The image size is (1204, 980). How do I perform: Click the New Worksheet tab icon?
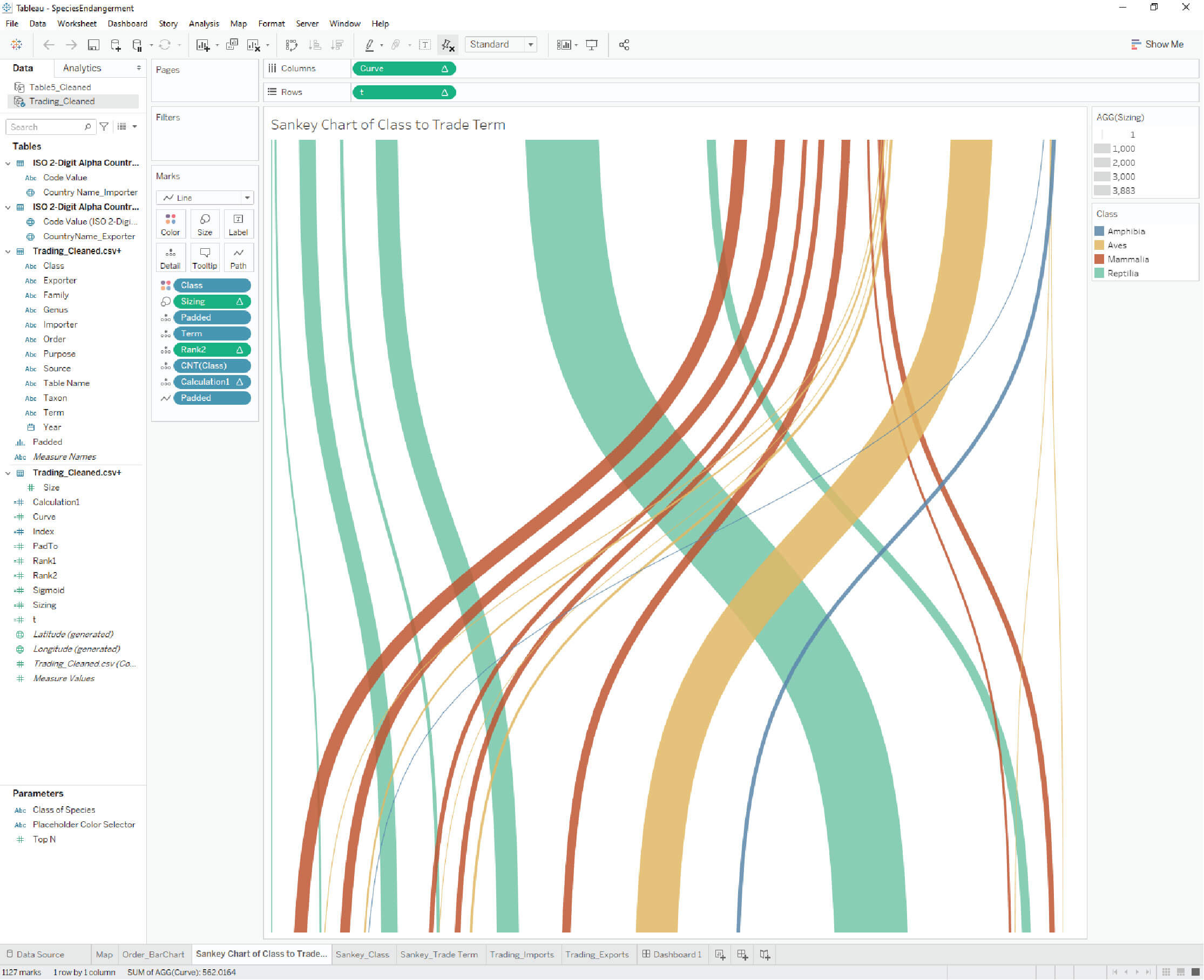pos(720,955)
